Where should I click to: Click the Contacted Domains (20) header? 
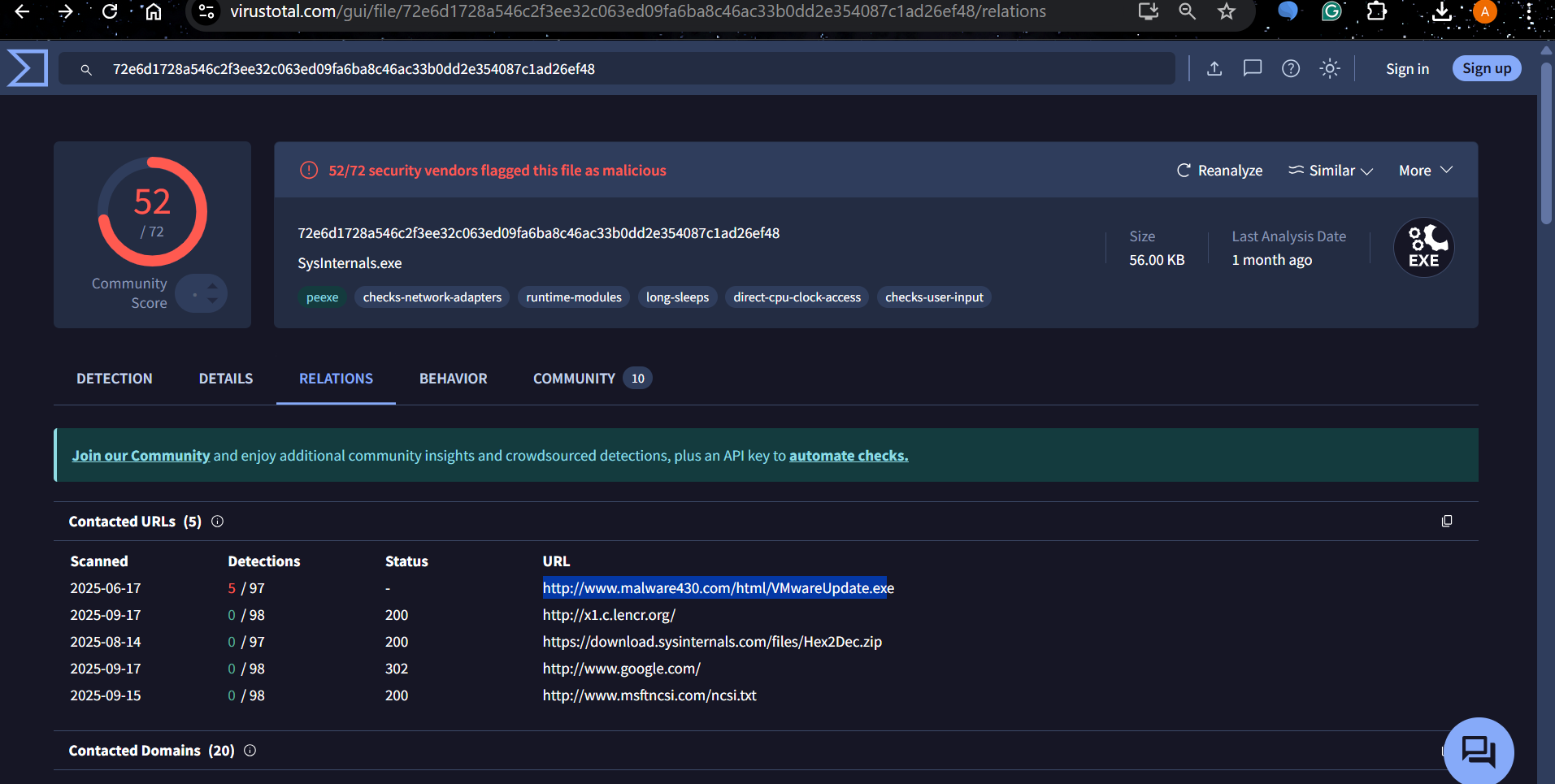151,751
